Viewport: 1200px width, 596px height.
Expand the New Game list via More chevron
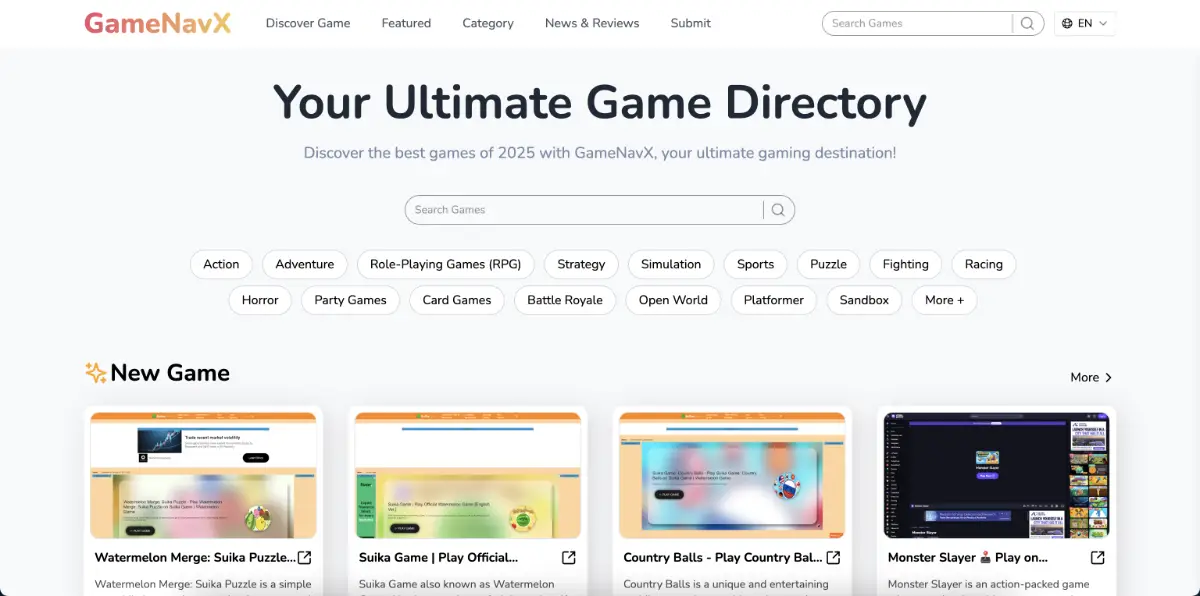point(1090,377)
